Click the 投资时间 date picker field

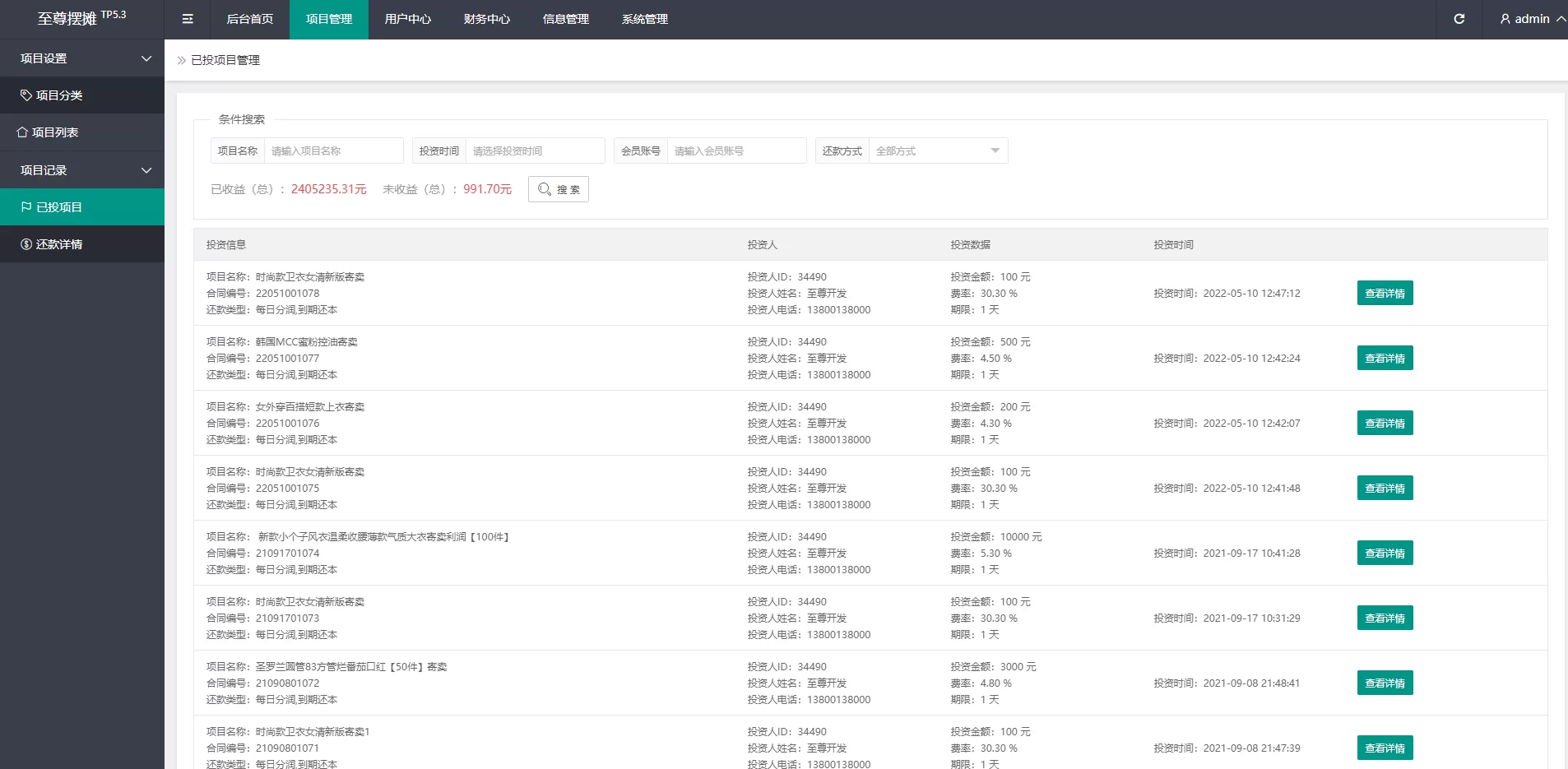(535, 151)
